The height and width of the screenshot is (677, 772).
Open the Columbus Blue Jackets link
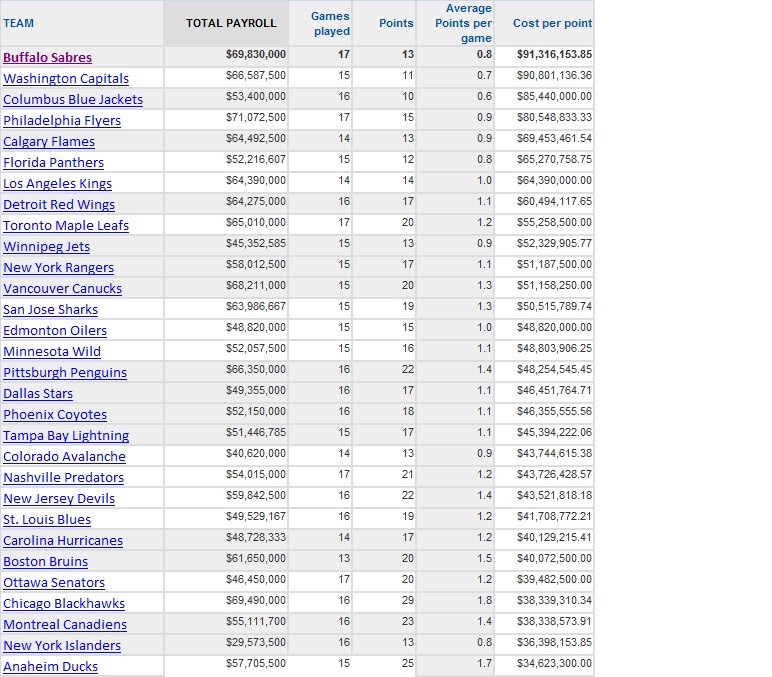[x=73, y=99]
